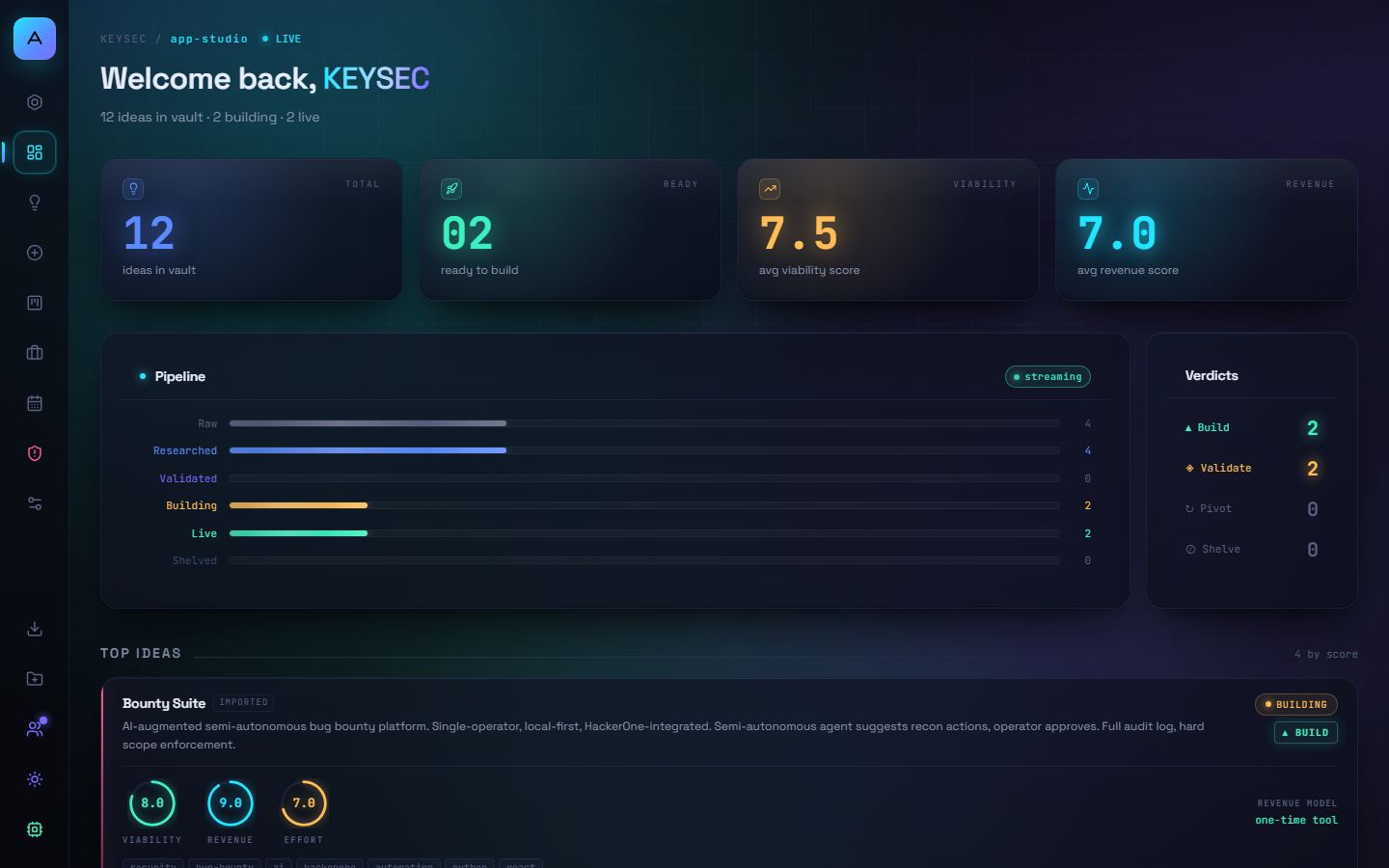Click the streaming status badge
This screenshot has height=868, width=1389.
click(x=1048, y=377)
